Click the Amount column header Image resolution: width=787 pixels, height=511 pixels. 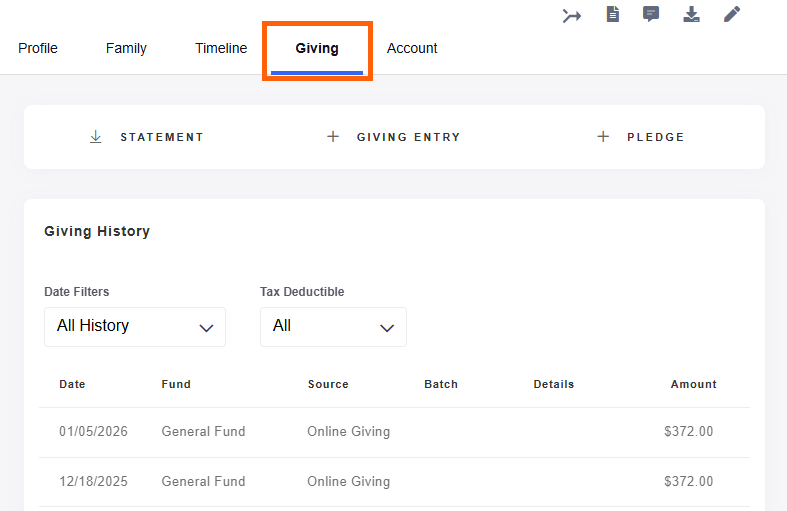[x=694, y=384]
